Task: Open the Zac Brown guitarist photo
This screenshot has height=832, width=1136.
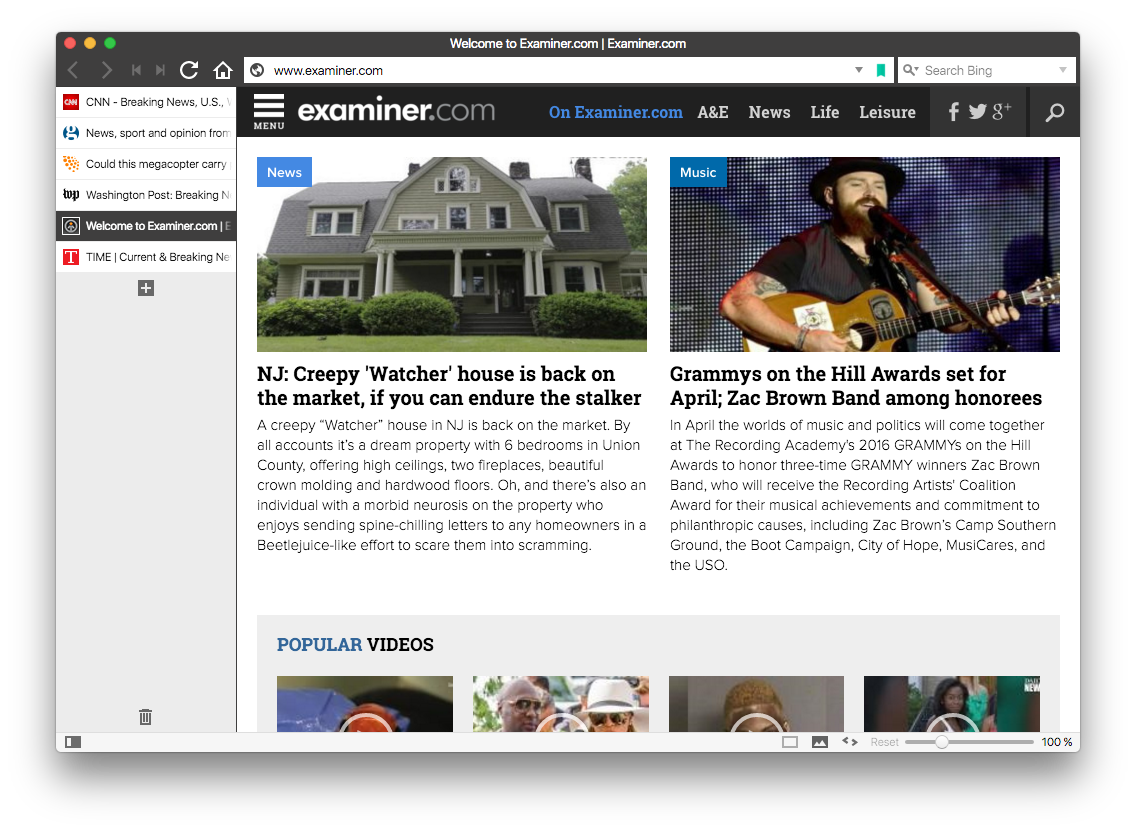Action: click(x=865, y=254)
